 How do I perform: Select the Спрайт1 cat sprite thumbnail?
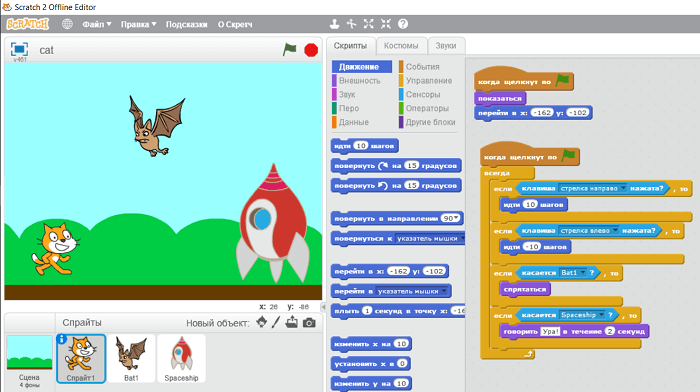click(81, 359)
